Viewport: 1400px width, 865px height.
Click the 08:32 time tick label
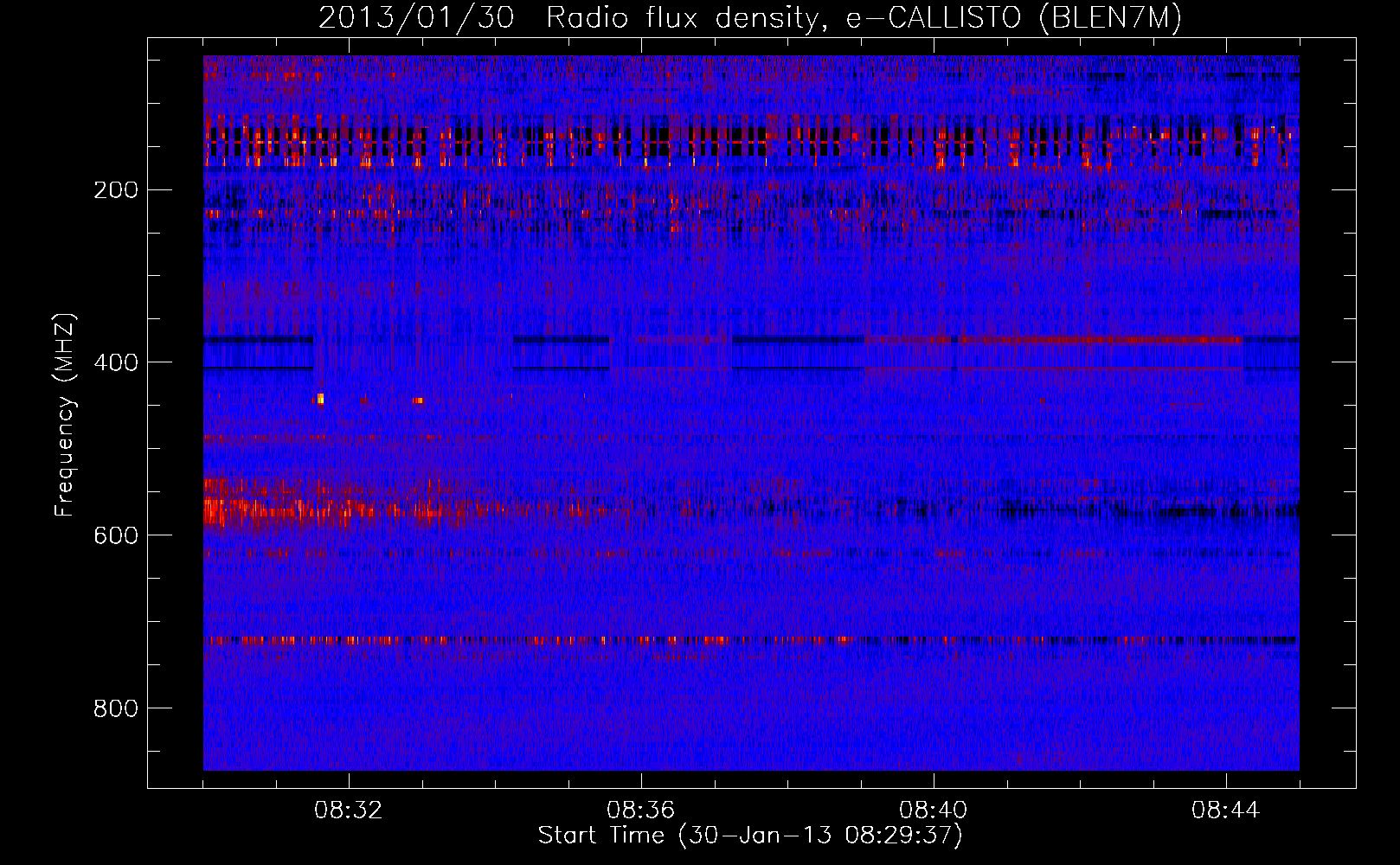coord(349,811)
